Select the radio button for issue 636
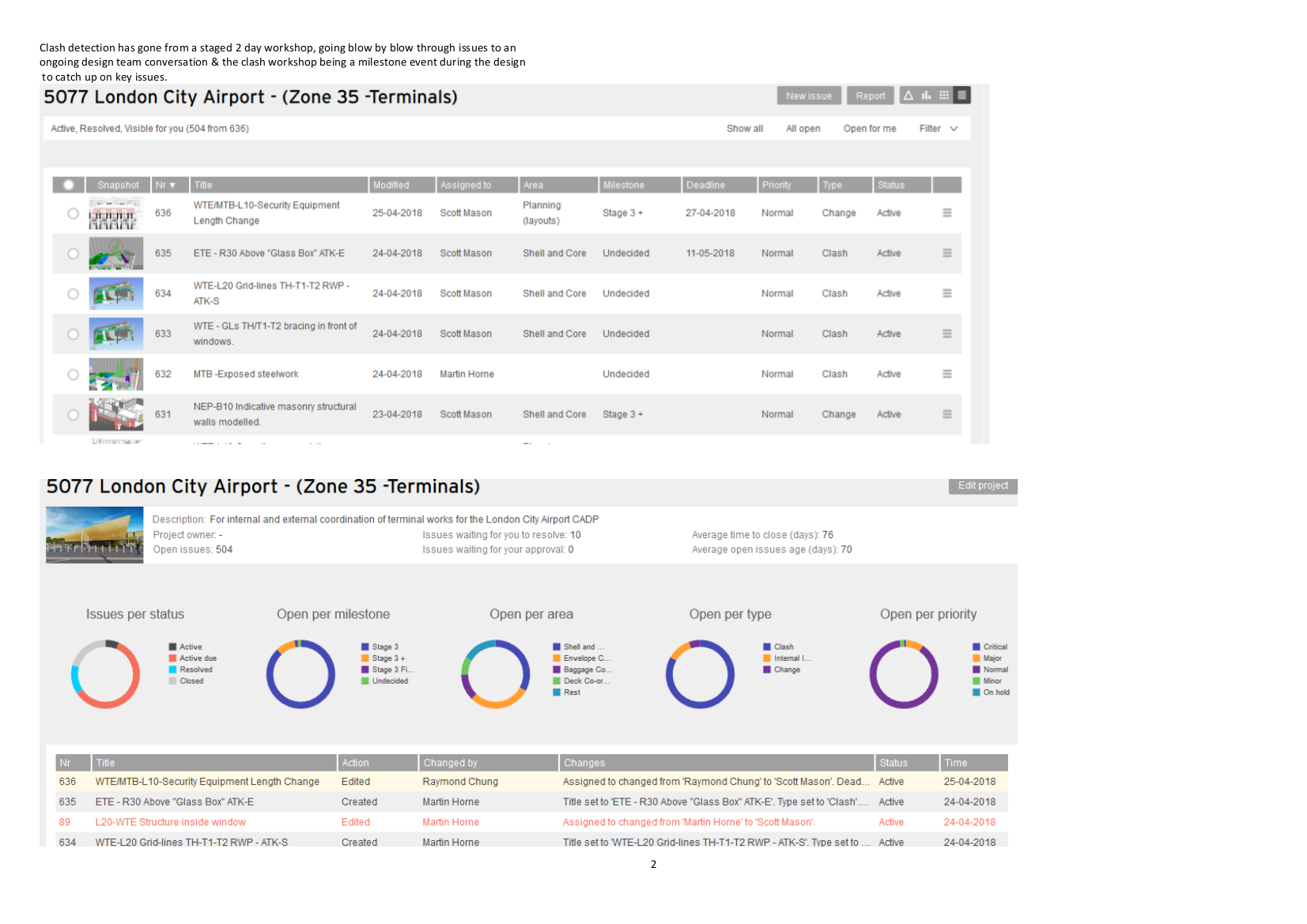Screen dimensions: 1307x924 coord(73,213)
